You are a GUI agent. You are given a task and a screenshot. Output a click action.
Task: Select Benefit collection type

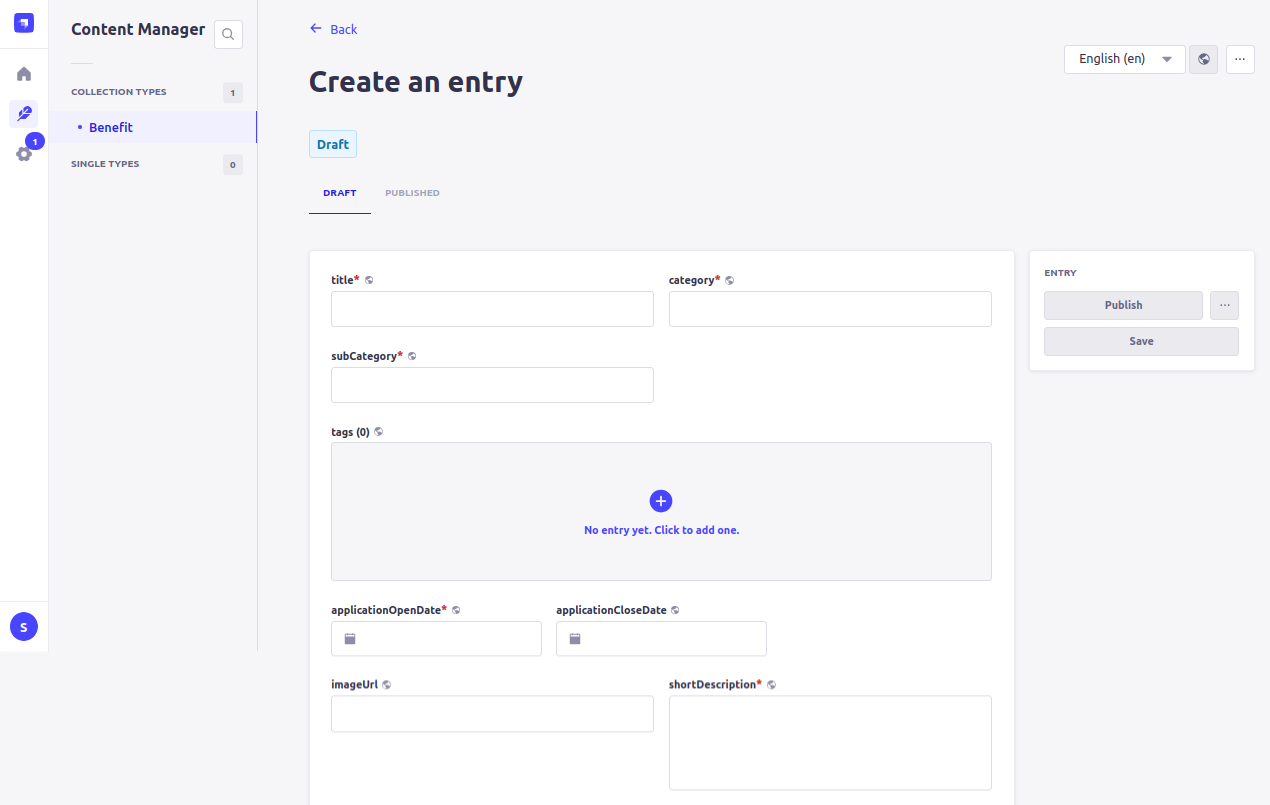pyautogui.click(x=111, y=127)
